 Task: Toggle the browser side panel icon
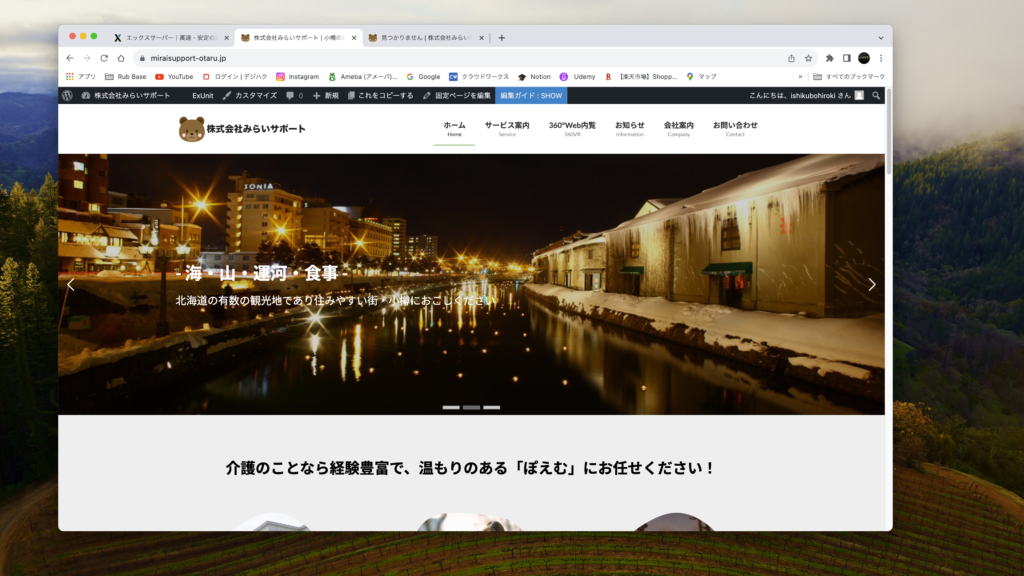(x=846, y=58)
